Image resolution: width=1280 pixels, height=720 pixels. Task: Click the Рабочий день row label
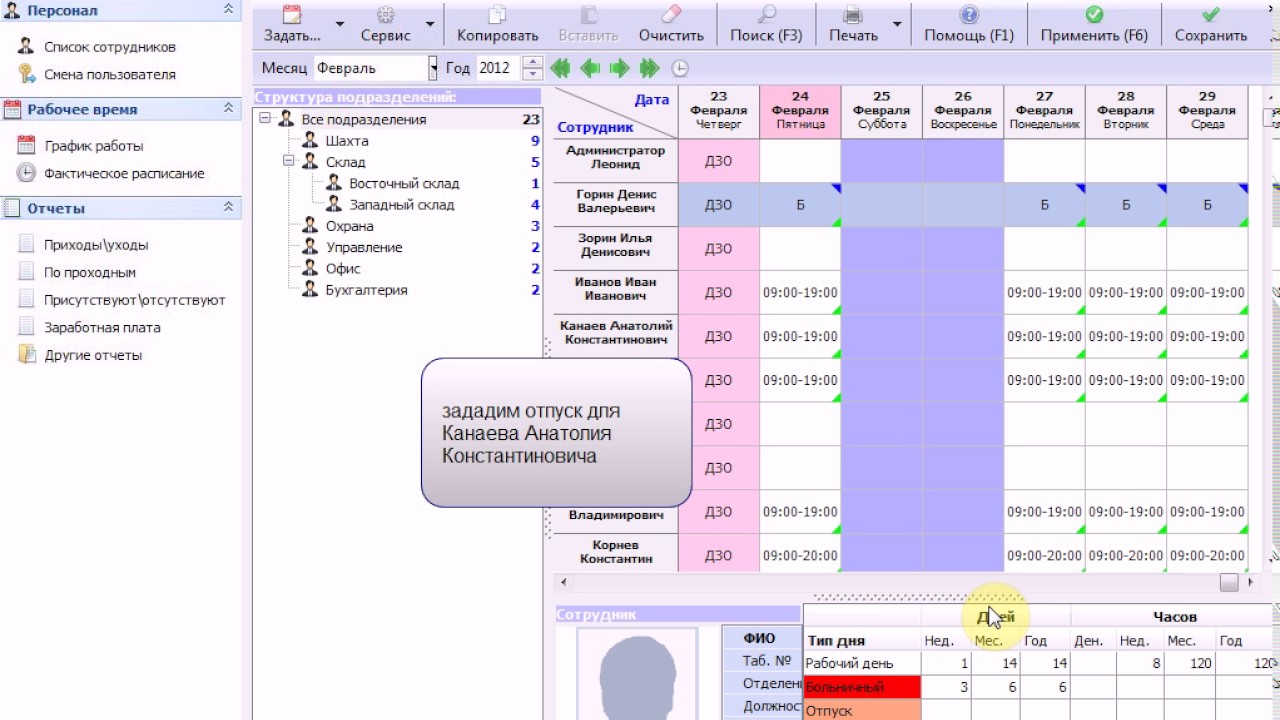(862, 663)
